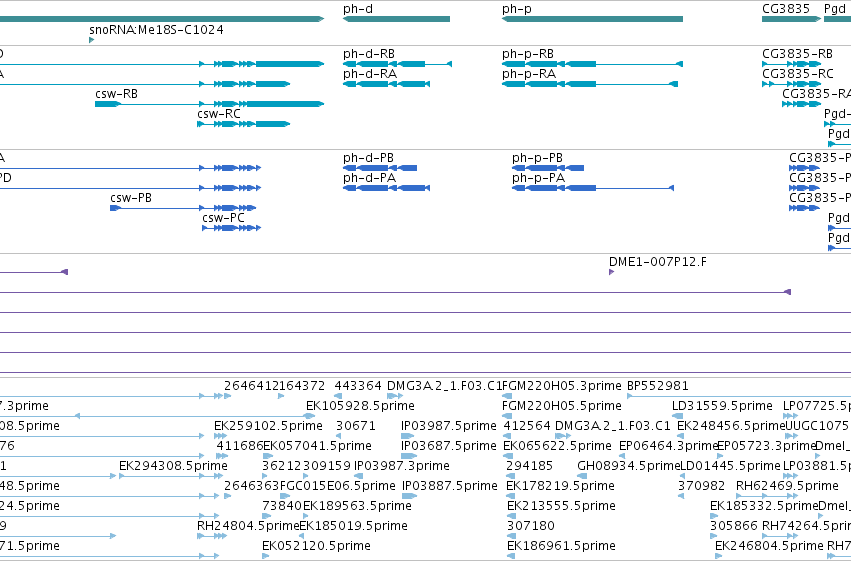Click EST 370982
Image resolution: width=851 pixels, height=561 pixels.
click(x=681, y=496)
